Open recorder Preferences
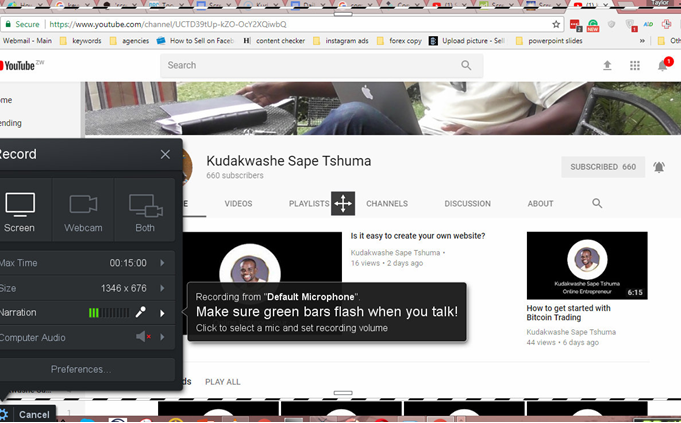The image size is (681, 423). pos(81,369)
